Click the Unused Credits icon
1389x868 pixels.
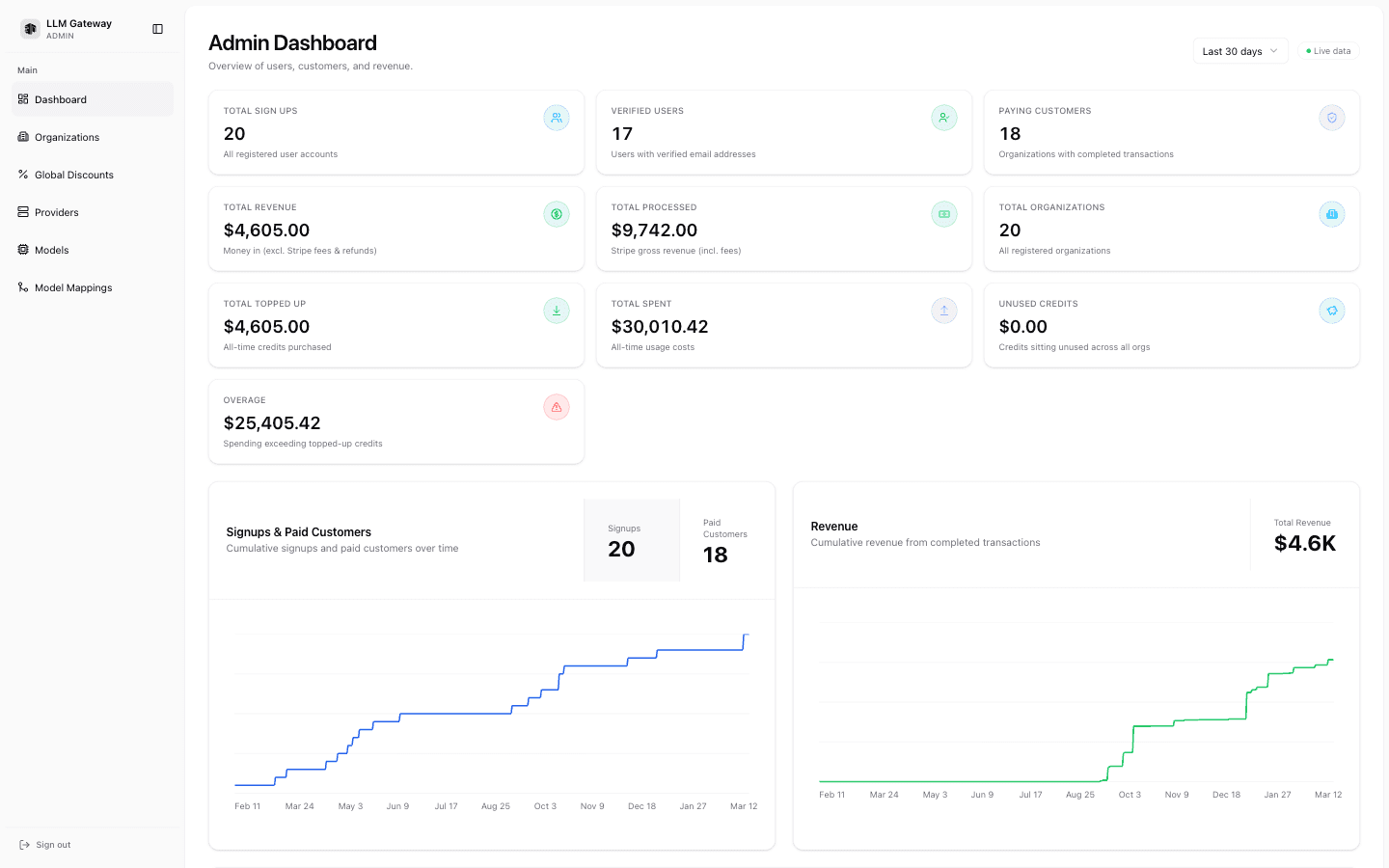(1332, 311)
